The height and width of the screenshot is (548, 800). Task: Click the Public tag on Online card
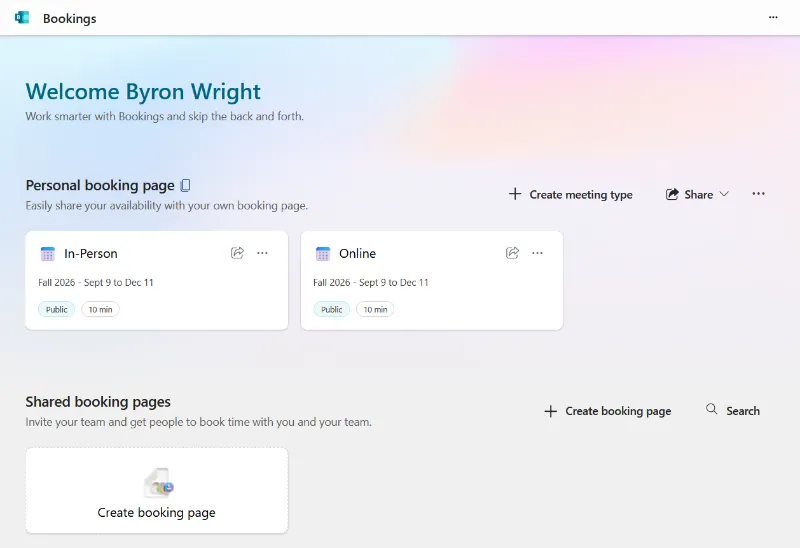point(332,309)
